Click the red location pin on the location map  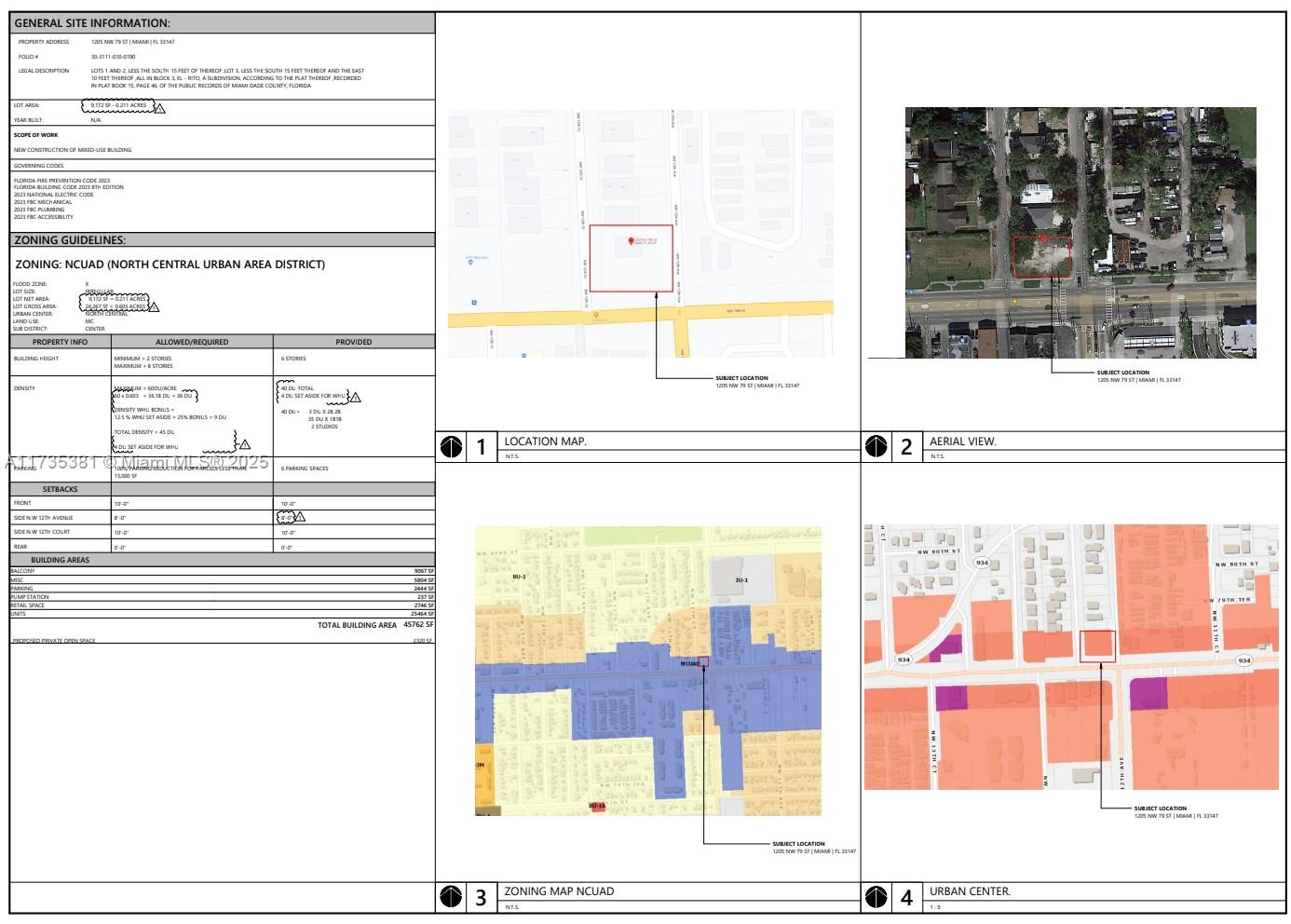pyautogui.click(x=632, y=242)
